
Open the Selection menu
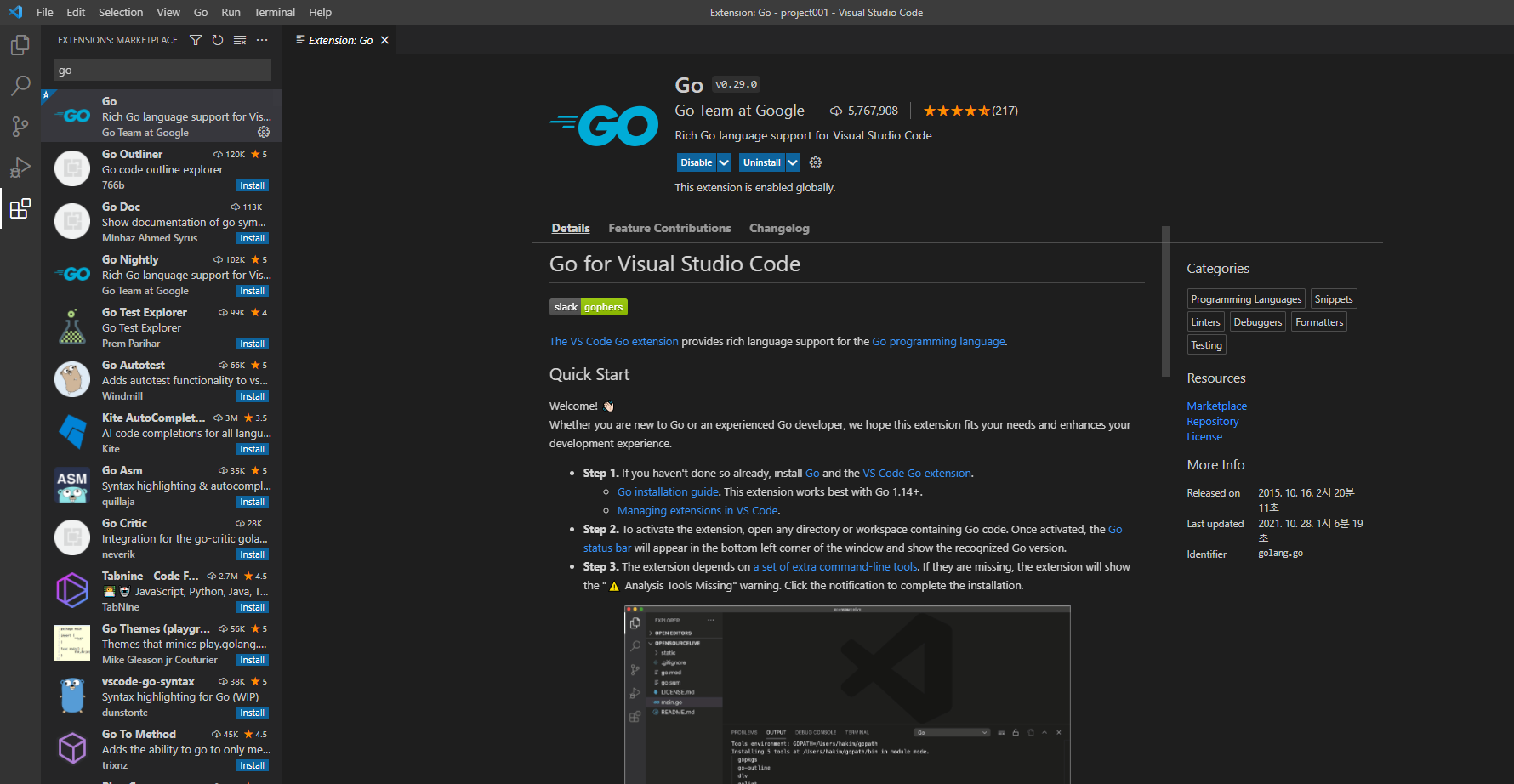pyautogui.click(x=121, y=12)
